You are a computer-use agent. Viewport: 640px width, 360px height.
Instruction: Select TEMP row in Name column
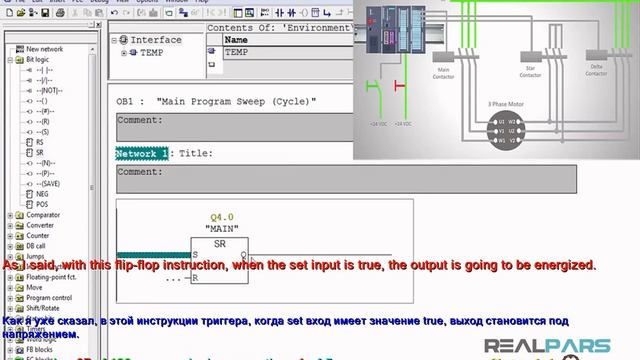288,52
